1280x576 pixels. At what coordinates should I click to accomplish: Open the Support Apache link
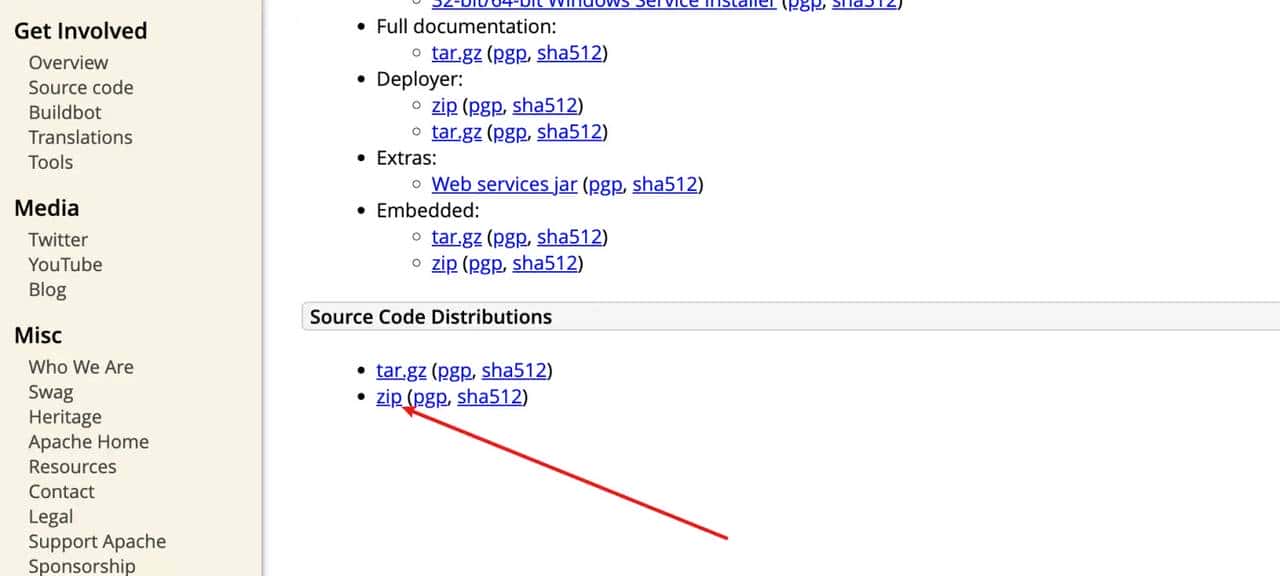pos(97,542)
